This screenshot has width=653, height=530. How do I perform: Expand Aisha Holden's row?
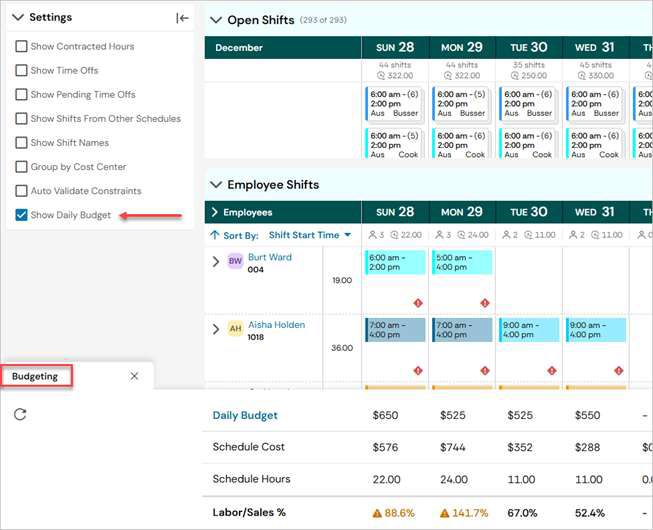tap(216, 329)
